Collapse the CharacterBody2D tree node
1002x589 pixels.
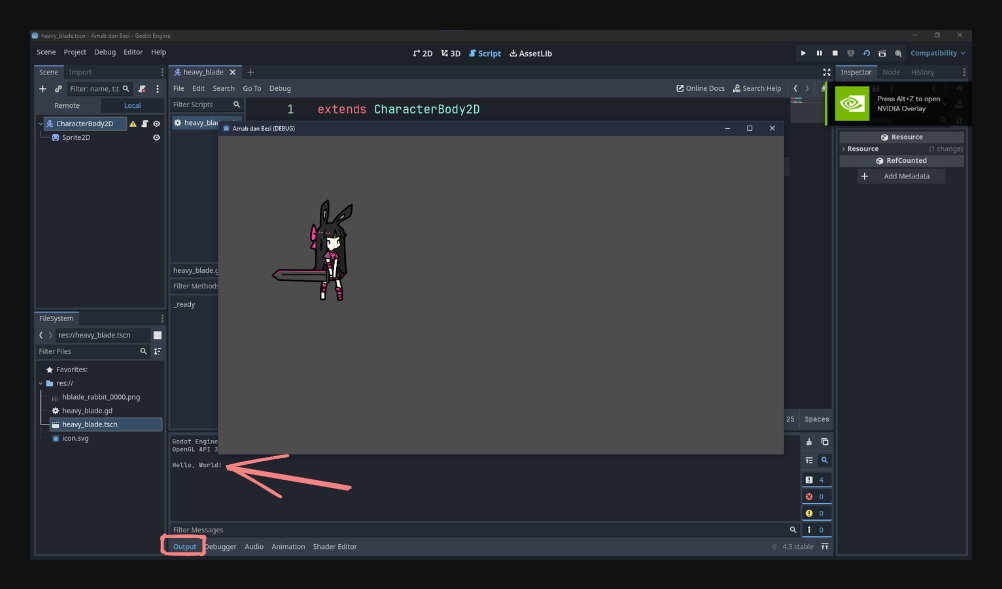[41, 124]
